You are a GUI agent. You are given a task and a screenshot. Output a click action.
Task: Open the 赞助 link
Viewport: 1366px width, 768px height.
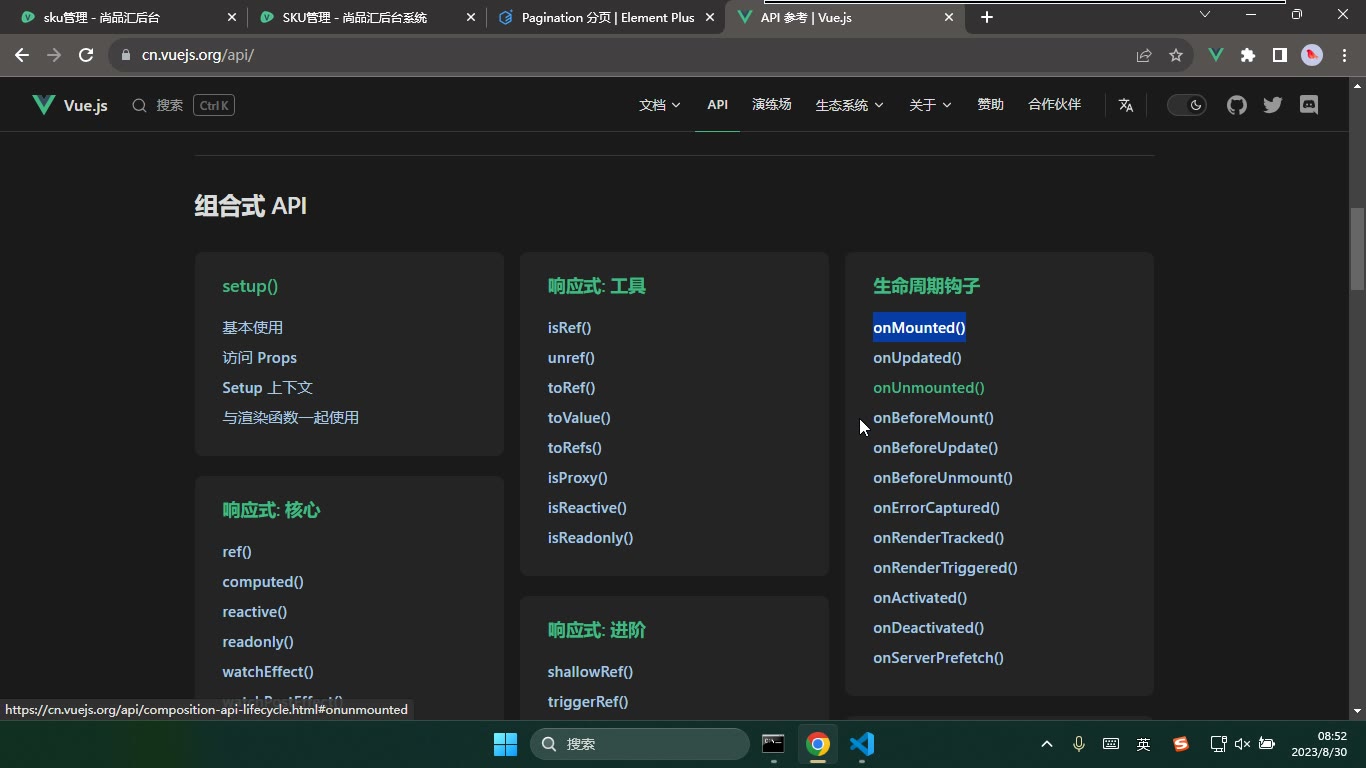tap(990, 105)
